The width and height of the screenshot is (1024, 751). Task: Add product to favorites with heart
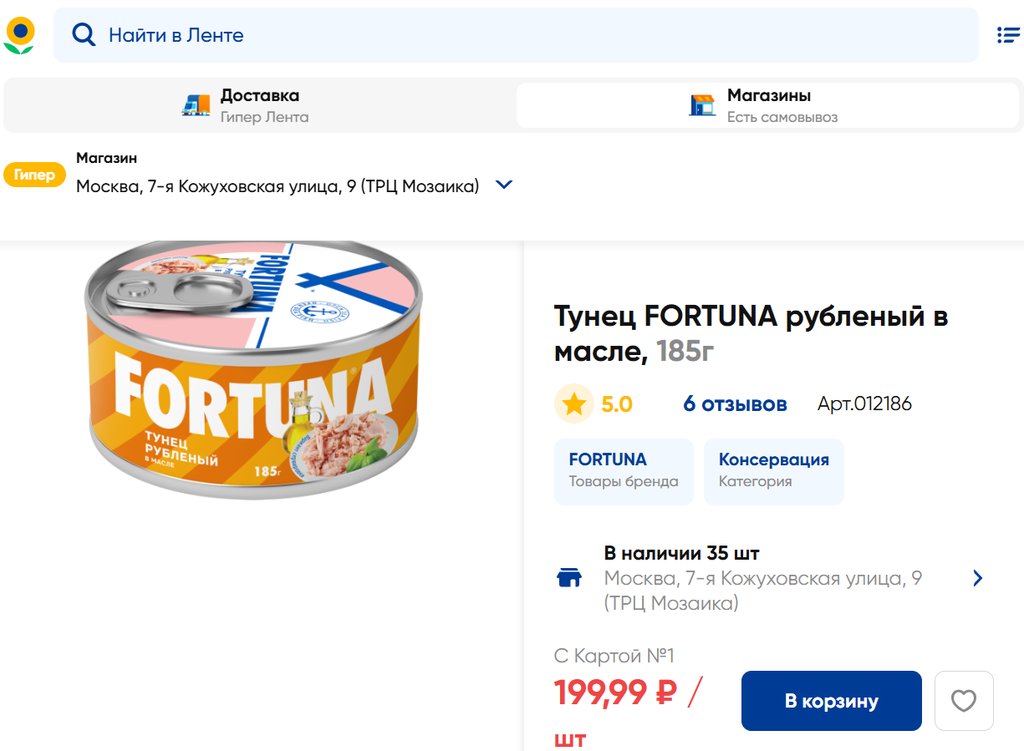pyautogui.click(x=963, y=701)
